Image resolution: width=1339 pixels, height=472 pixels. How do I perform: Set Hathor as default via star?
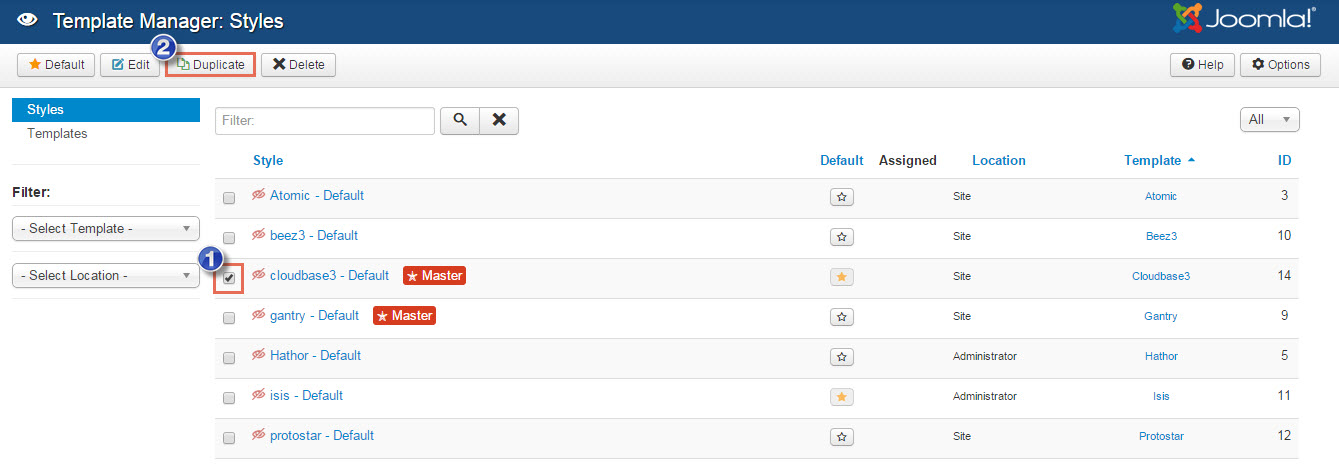click(842, 357)
